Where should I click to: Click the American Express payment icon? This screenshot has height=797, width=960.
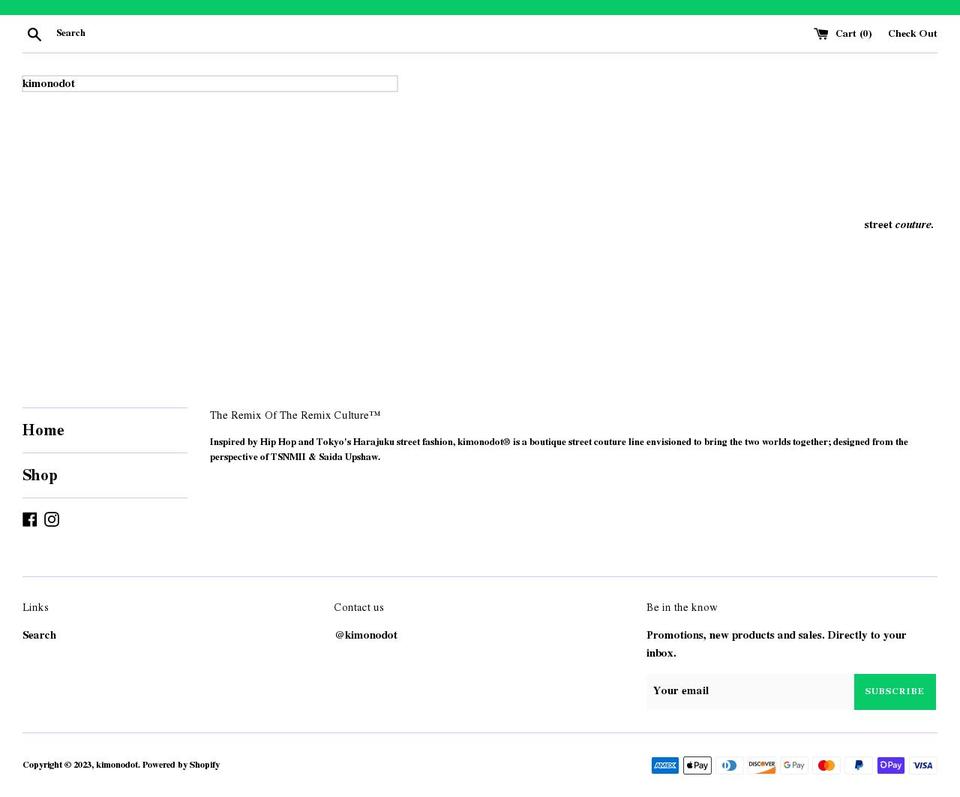click(665, 765)
